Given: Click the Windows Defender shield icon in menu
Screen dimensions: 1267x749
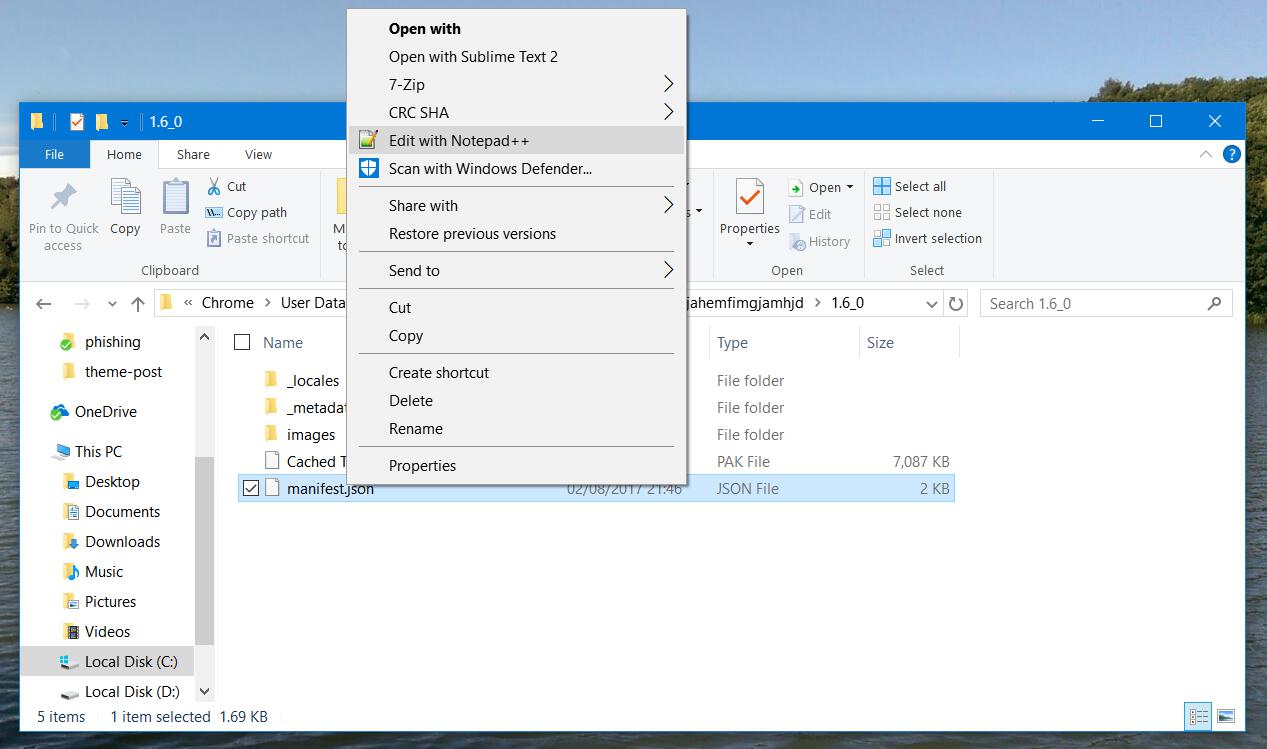Looking at the screenshot, I should point(369,168).
